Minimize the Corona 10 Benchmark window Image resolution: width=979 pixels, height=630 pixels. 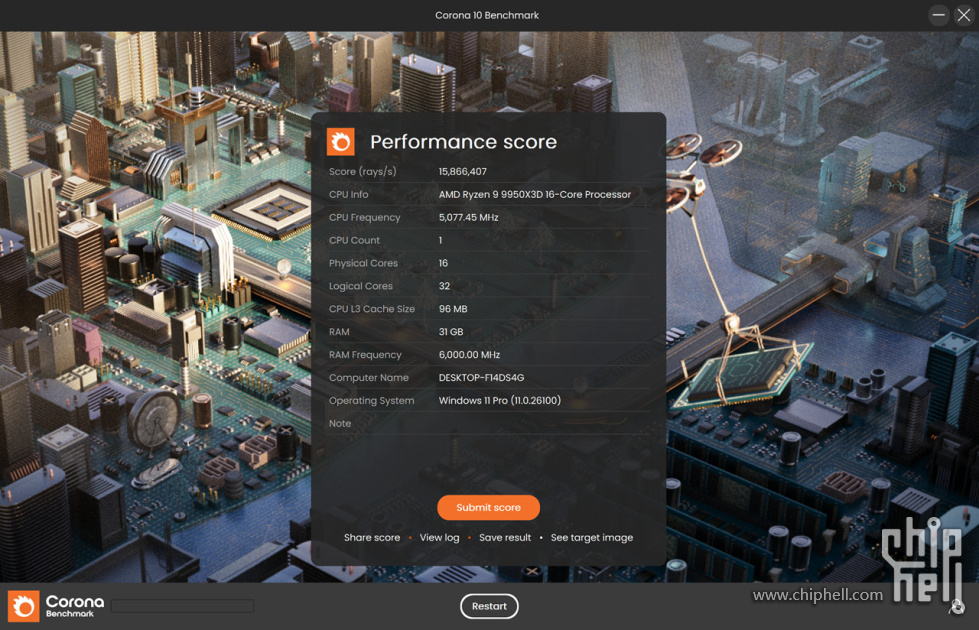938,15
